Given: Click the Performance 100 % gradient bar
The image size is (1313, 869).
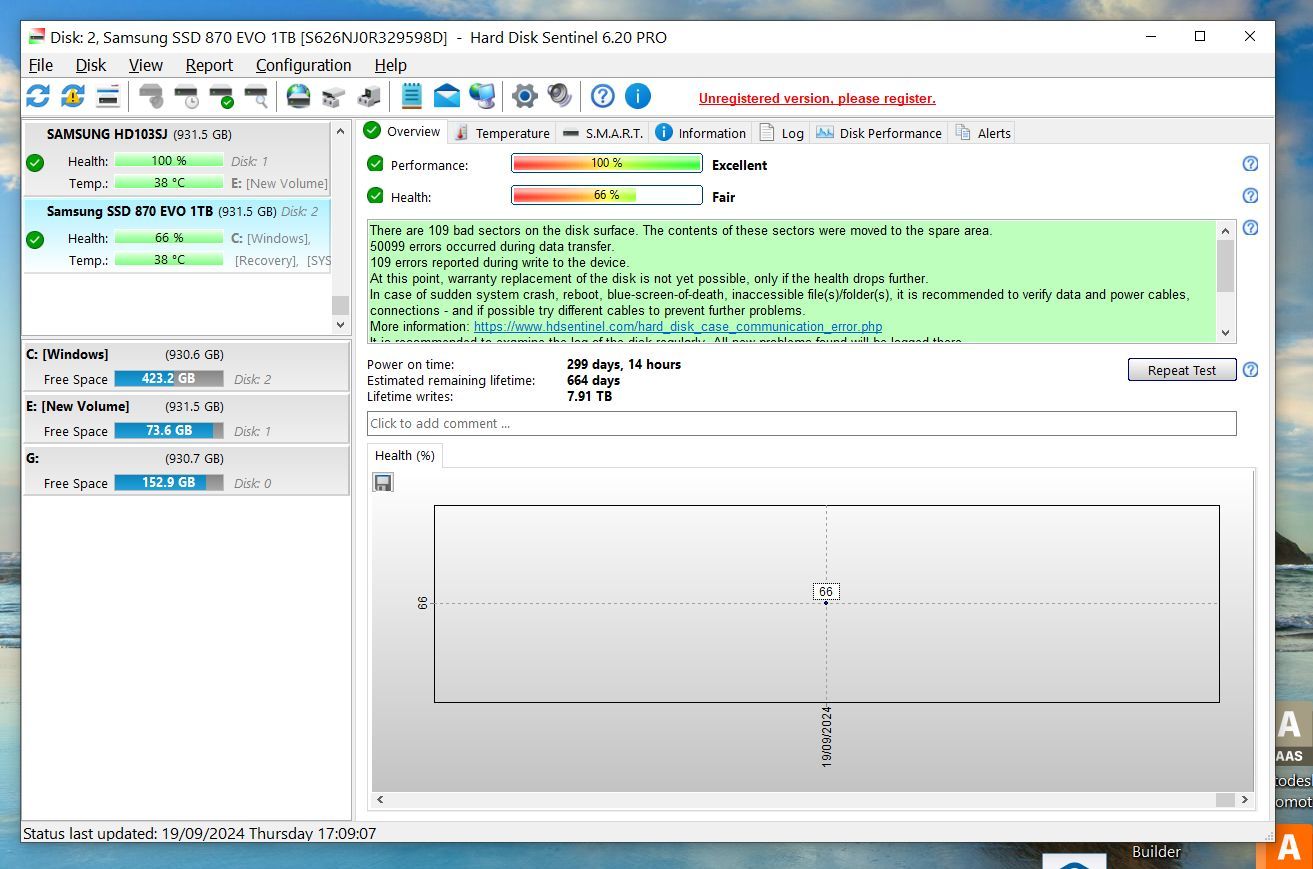Looking at the screenshot, I should click(606, 163).
